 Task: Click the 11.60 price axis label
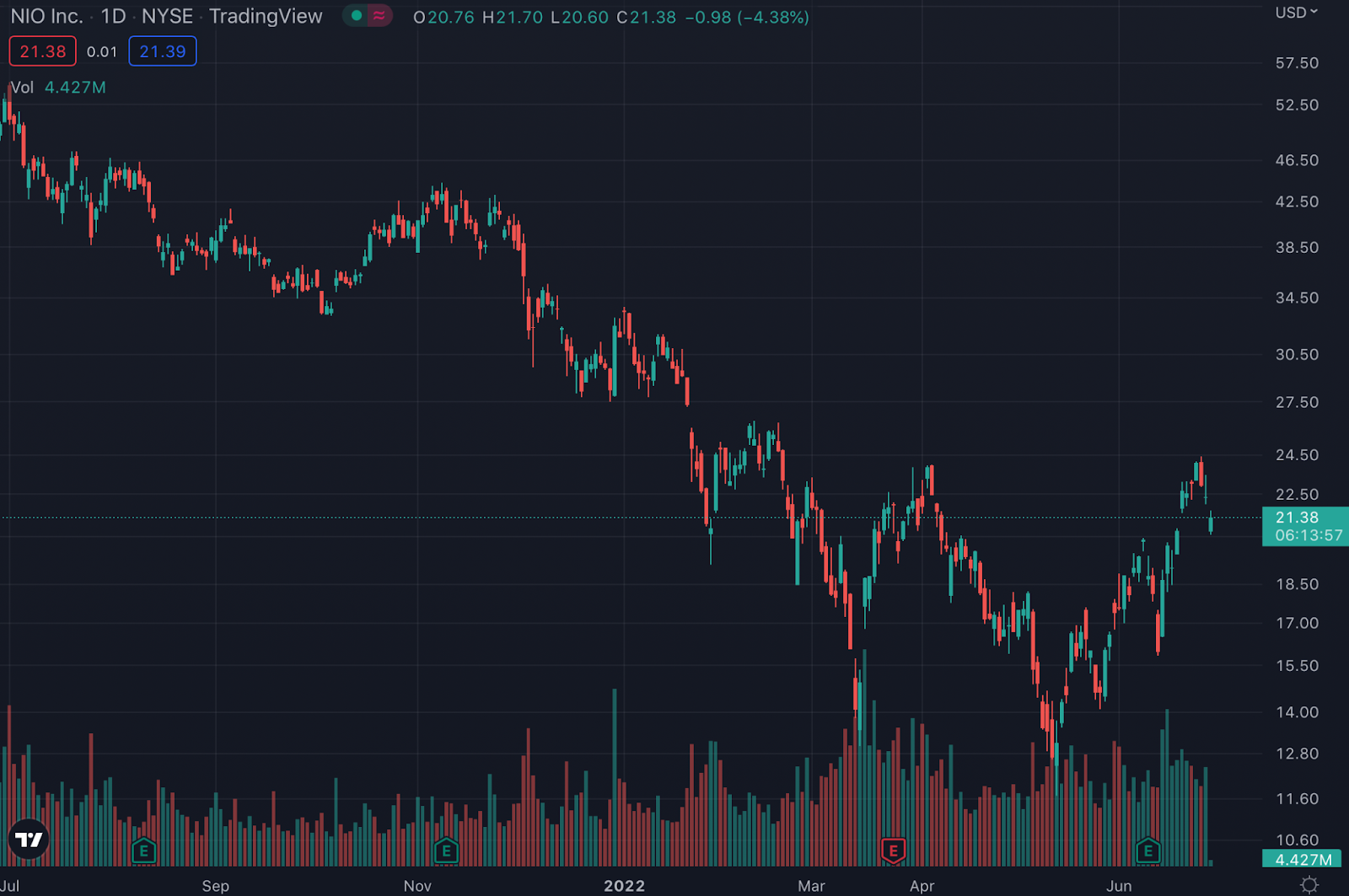click(1297, 799)
